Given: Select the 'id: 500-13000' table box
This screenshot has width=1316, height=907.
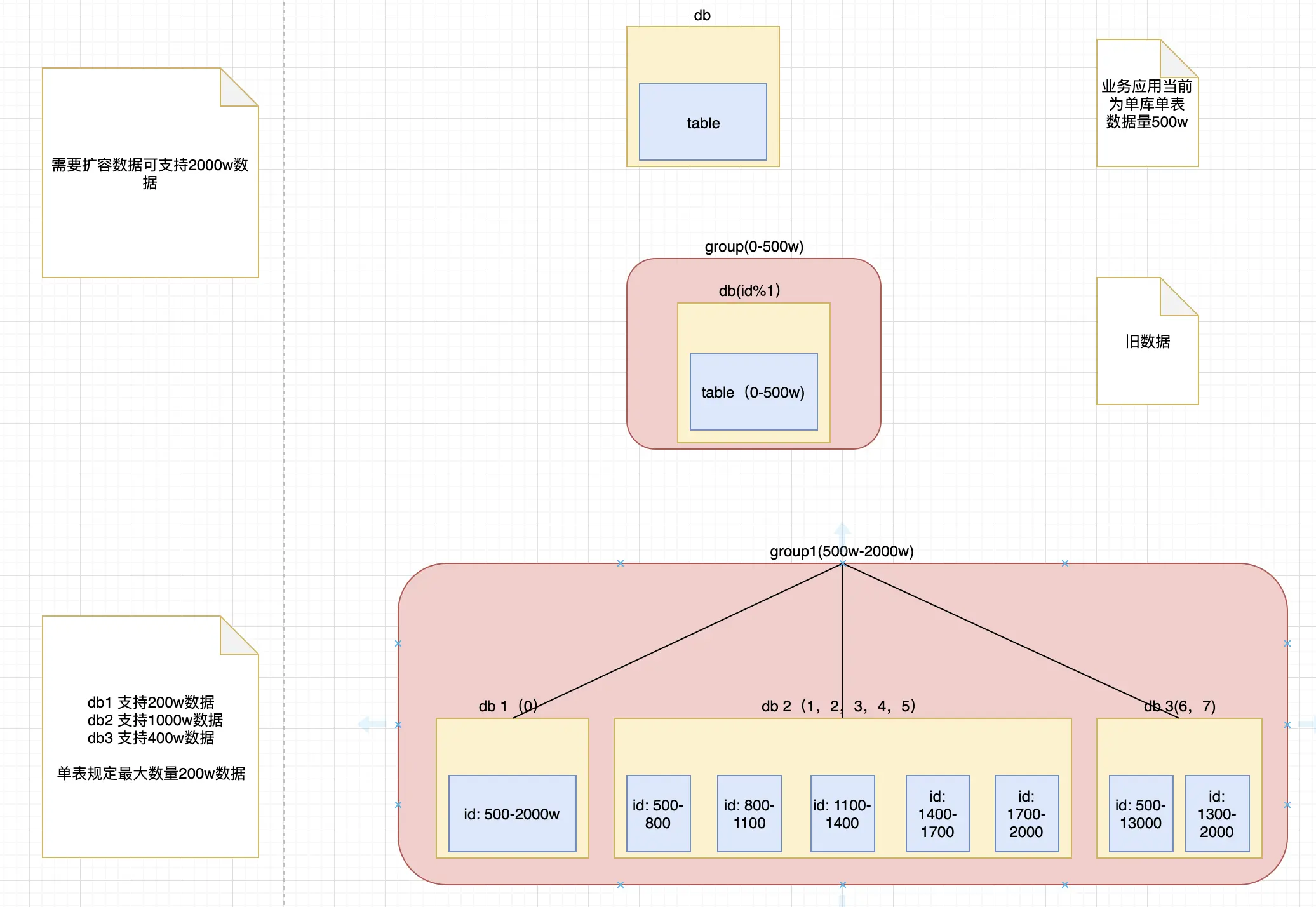Looking at the screenshot, I should click(1141, 814).
